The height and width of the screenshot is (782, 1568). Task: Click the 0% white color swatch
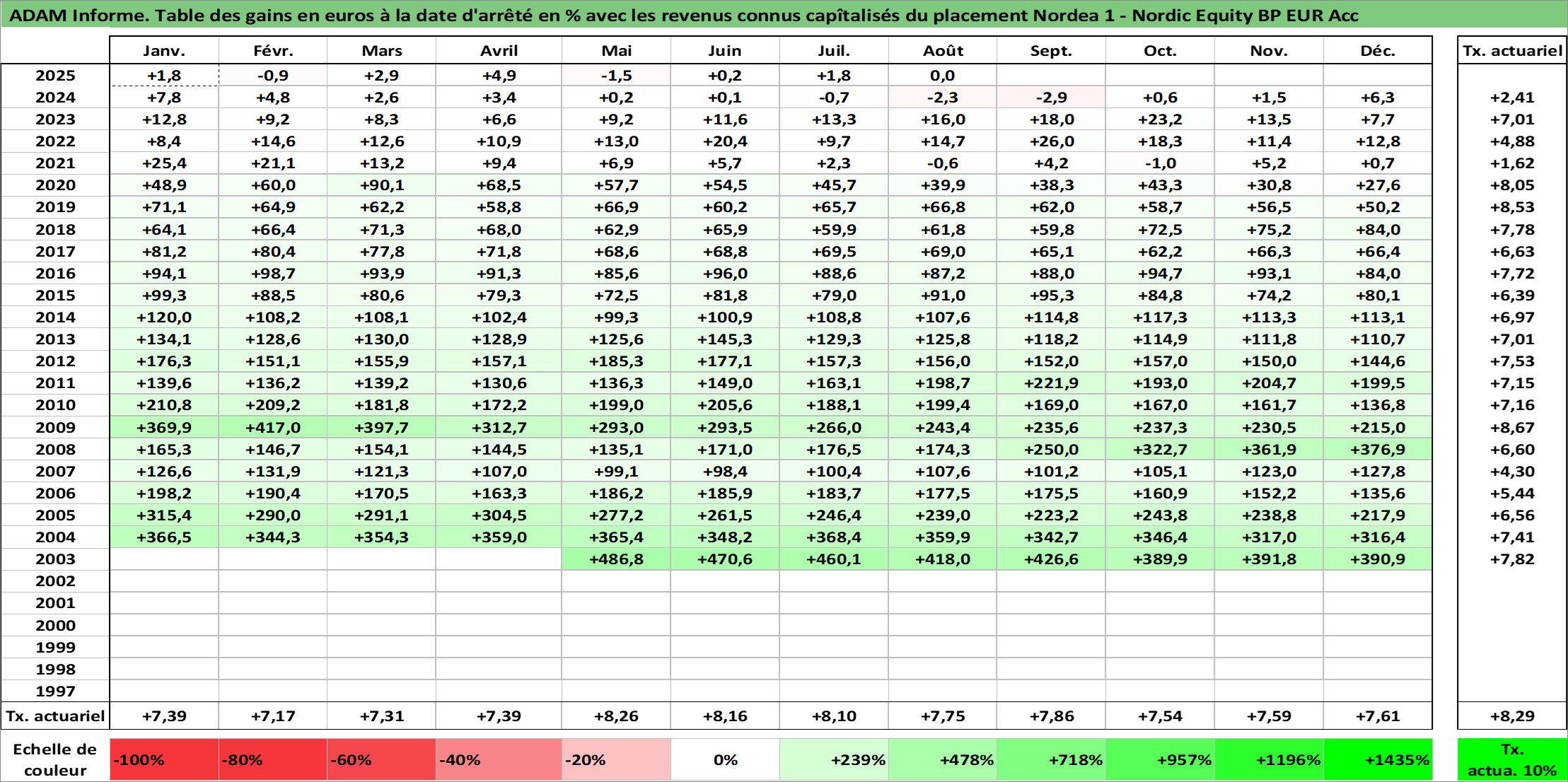pos(725,760)
